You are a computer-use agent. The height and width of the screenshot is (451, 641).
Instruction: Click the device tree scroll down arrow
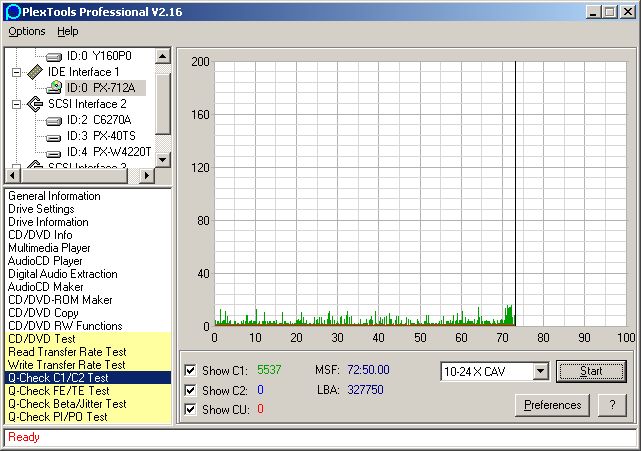(x=163, y=159)
